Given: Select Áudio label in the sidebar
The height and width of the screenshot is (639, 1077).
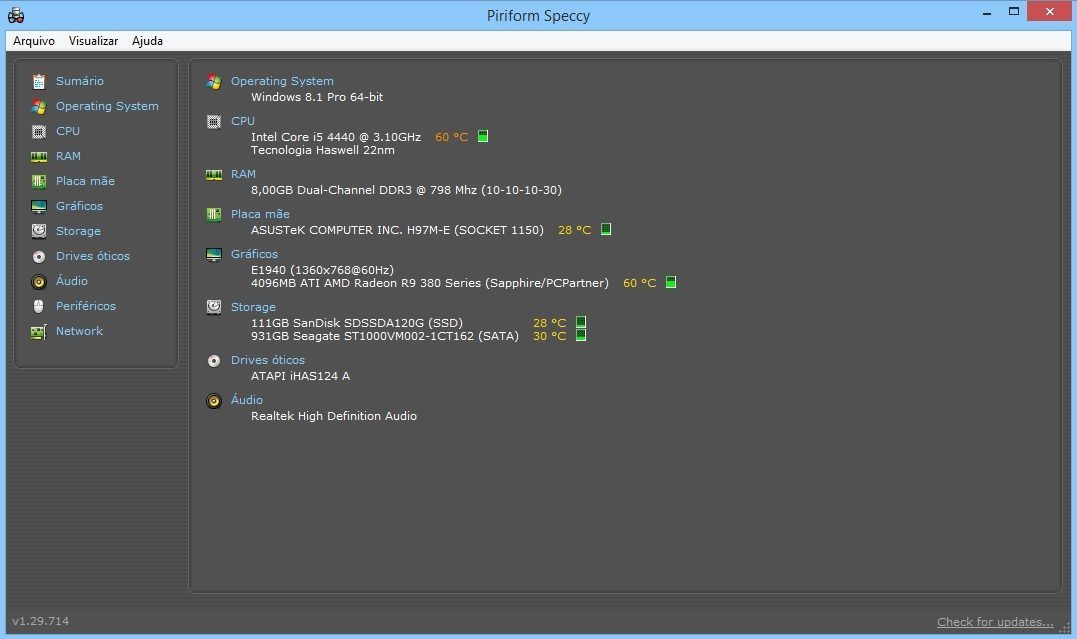Looking at the screenshot, I should [71, 280].
